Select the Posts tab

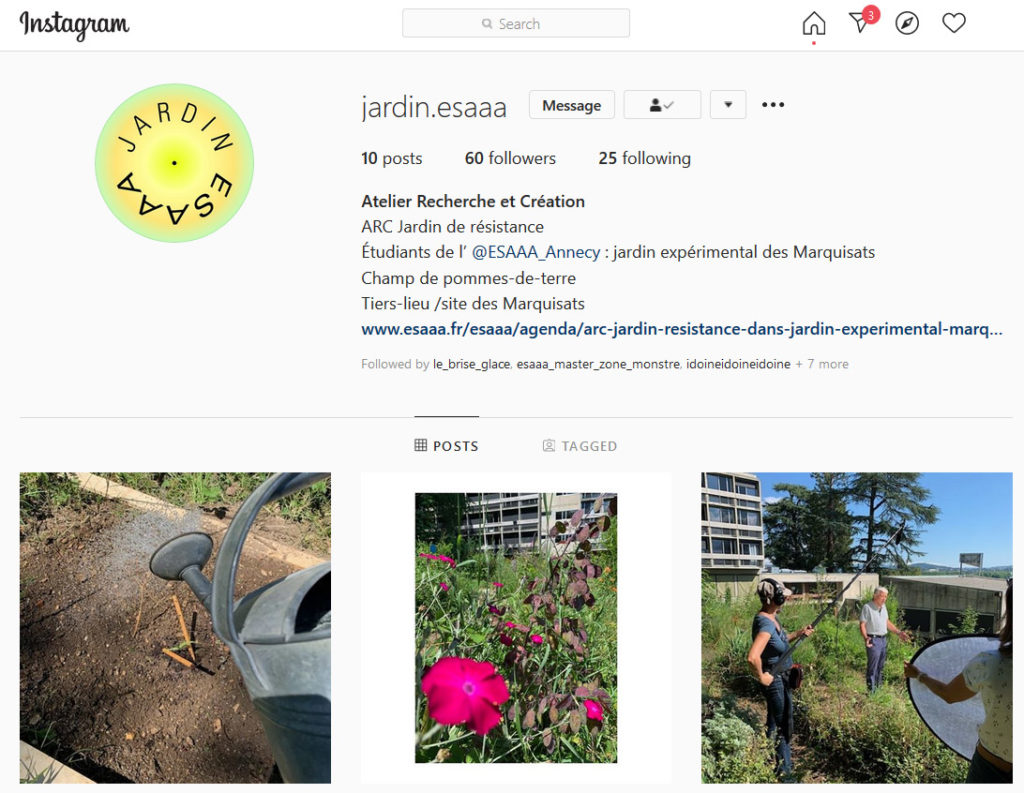click(x=447, y=446)
